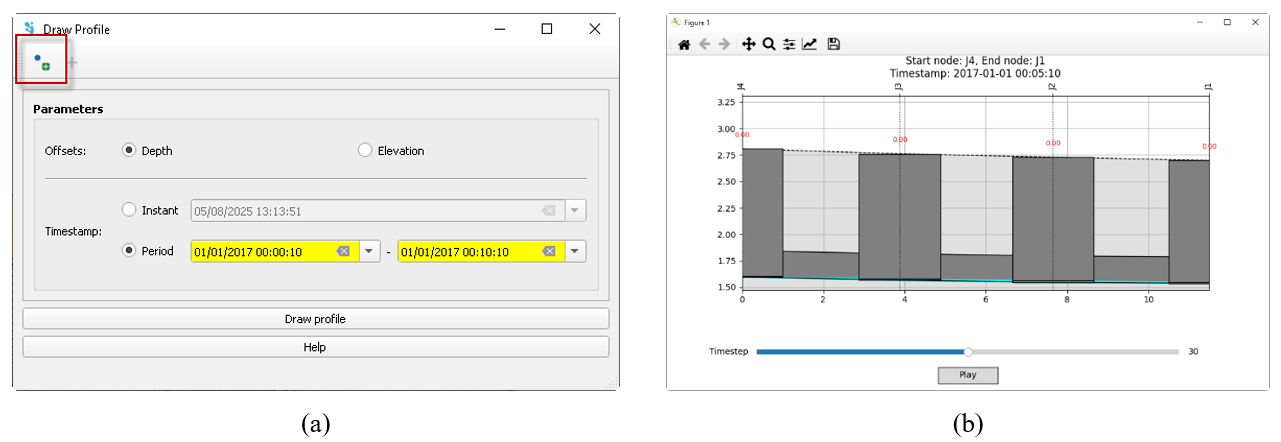Expand the period end time dropdown
Screen dimensions: 1281x442
coord(575,252)
